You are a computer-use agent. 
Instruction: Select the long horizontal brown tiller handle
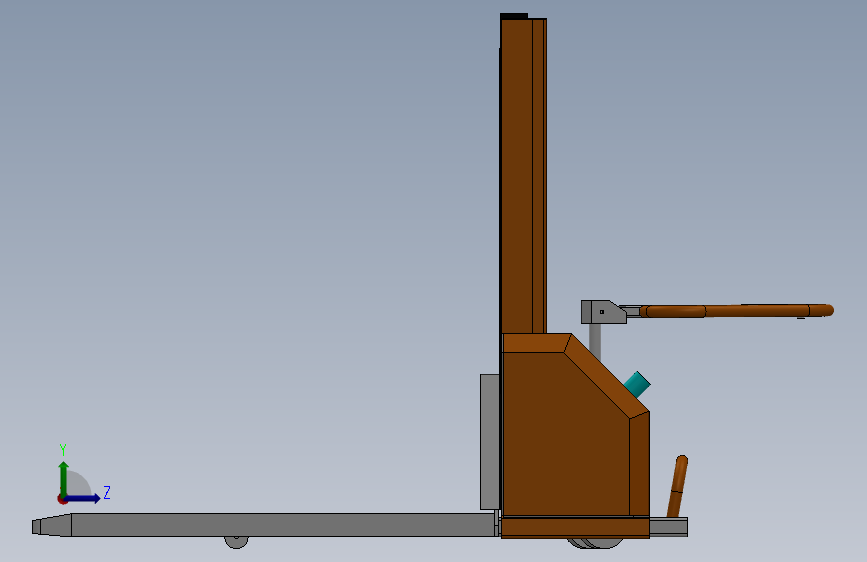tap(737, 311)
